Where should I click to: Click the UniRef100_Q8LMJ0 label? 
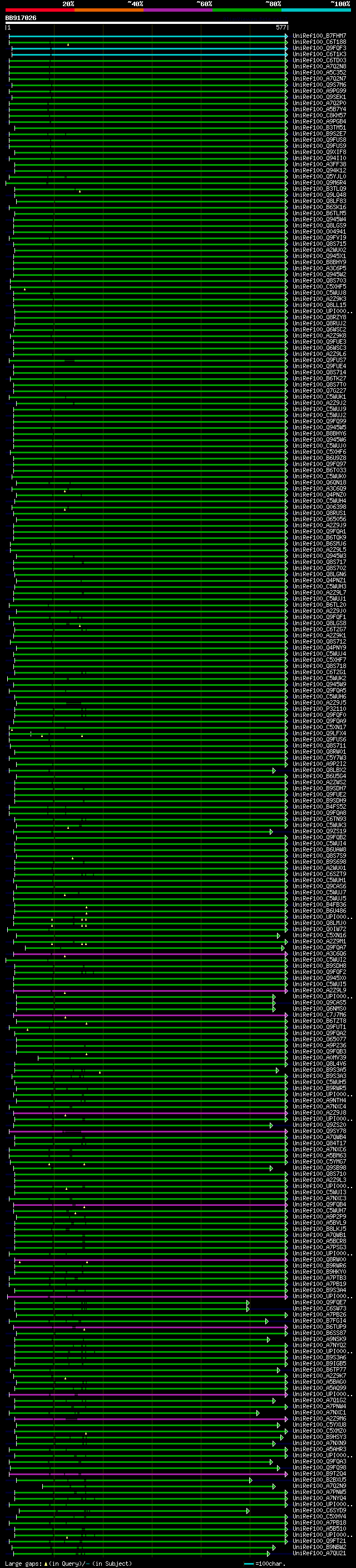coord(319,923)
